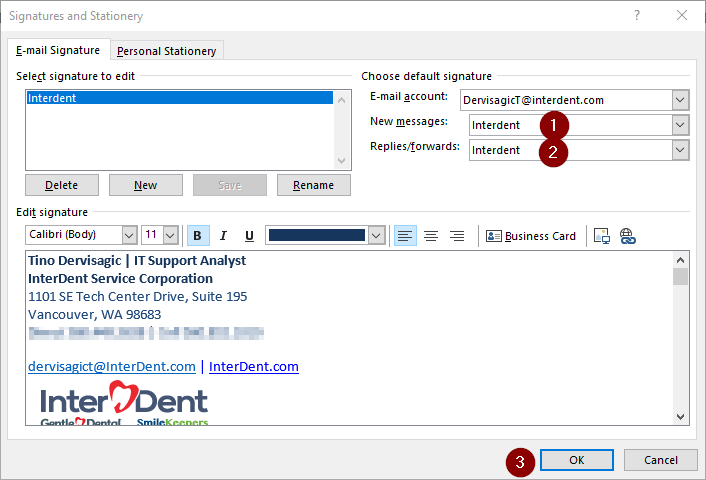Click the help question mark icon

point(637,15)
